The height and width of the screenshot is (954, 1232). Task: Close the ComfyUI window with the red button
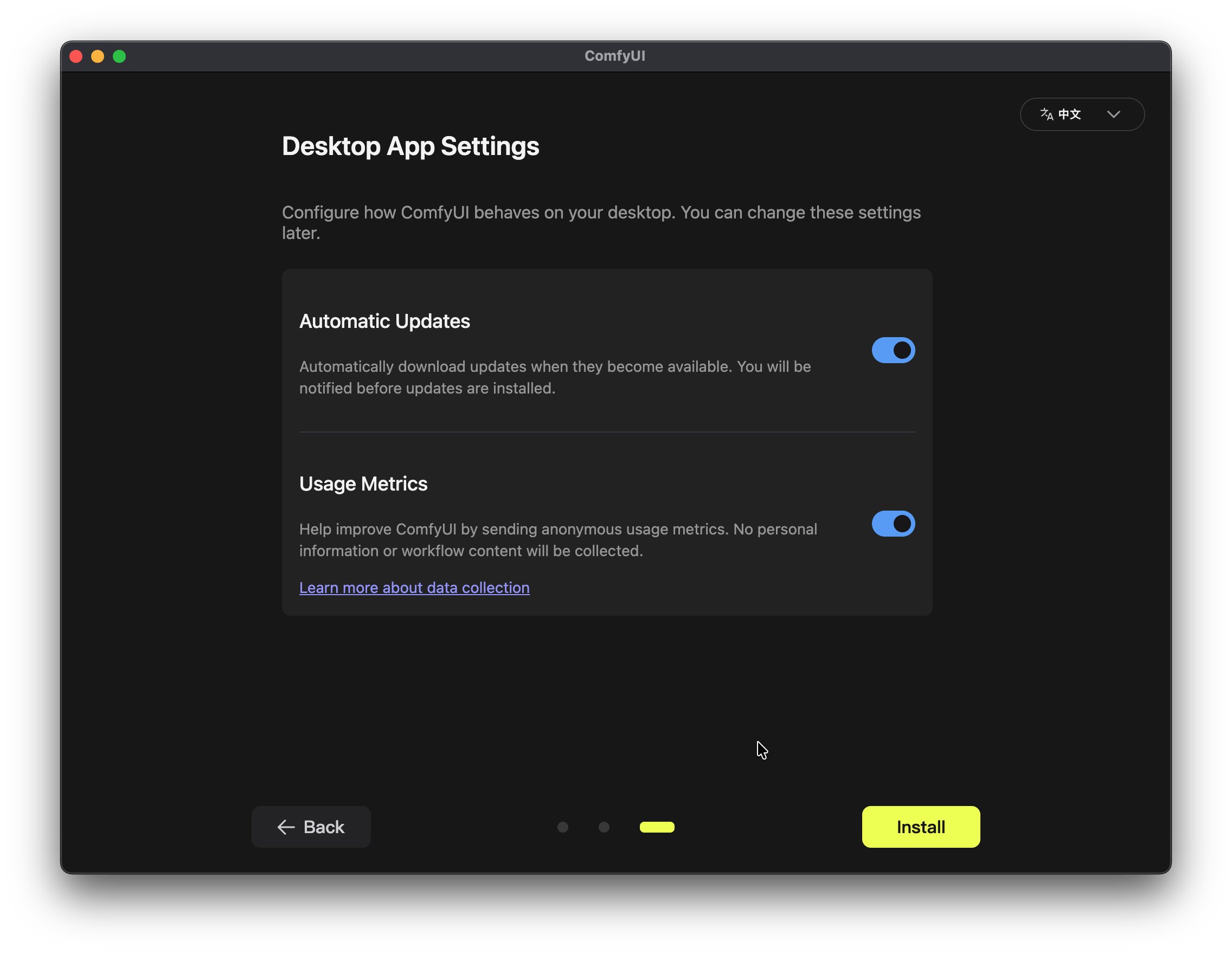pos(76,56)
